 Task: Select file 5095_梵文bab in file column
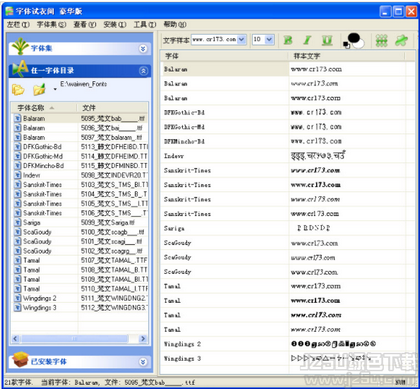113,118
